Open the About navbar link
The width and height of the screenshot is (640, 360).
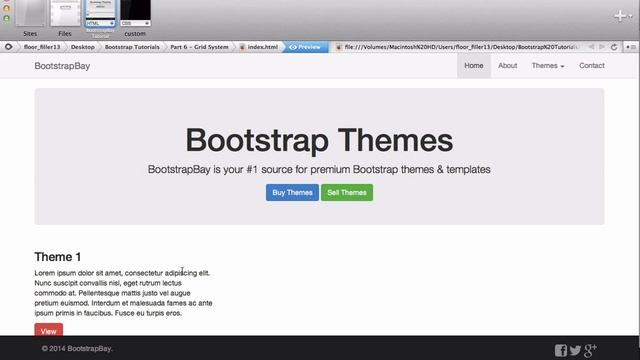507,66
